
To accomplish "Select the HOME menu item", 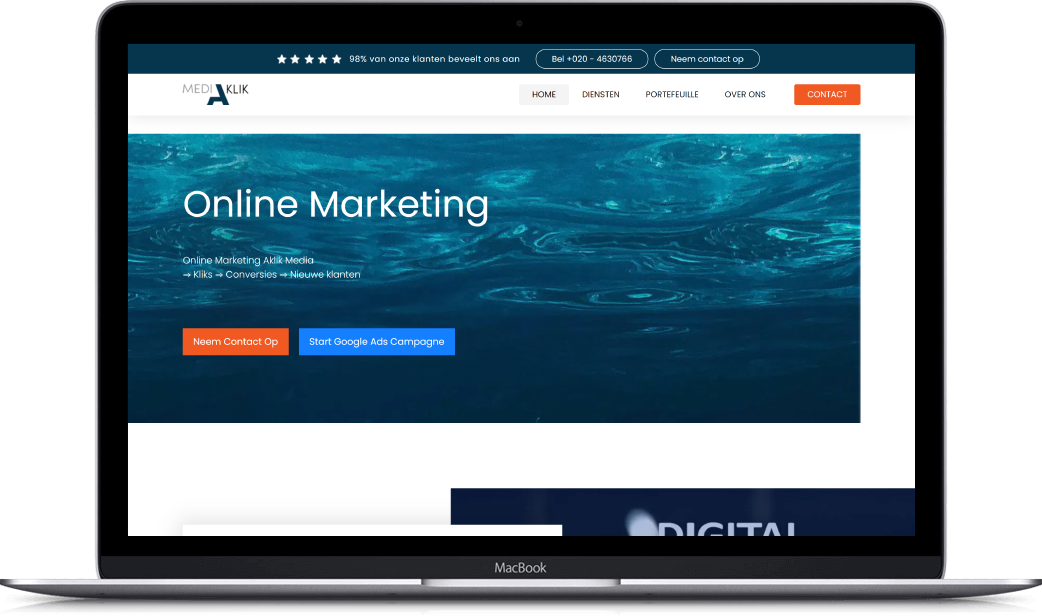I will click(x=544, y=95).
